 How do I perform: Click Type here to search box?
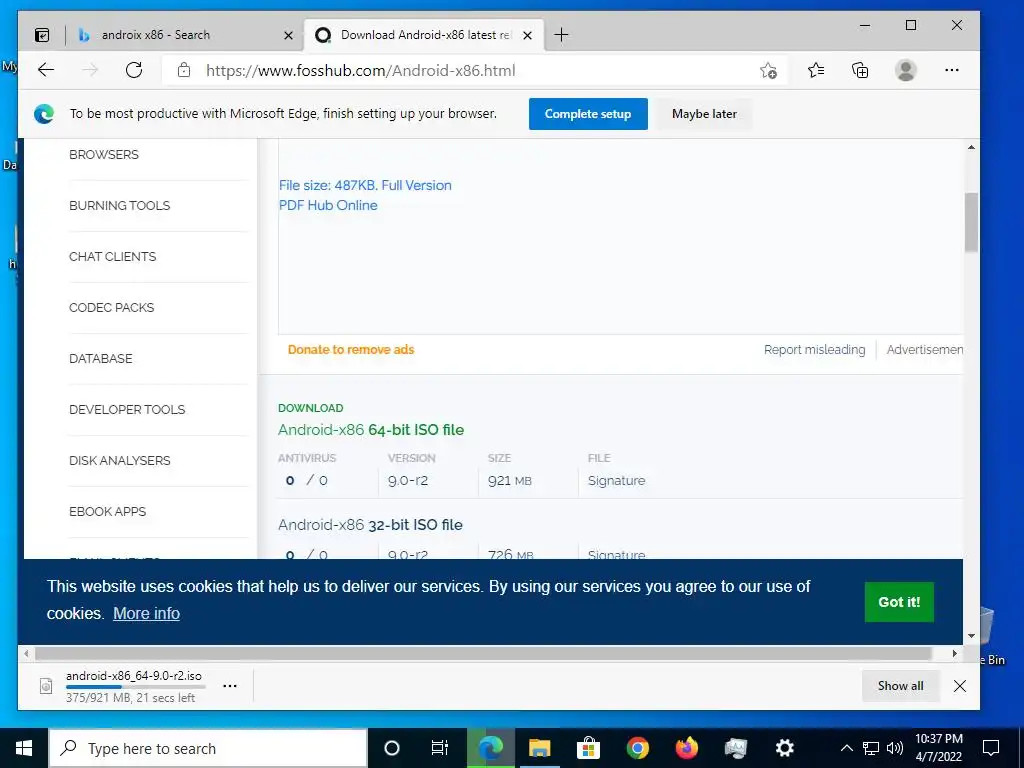[x=208, y=748]
